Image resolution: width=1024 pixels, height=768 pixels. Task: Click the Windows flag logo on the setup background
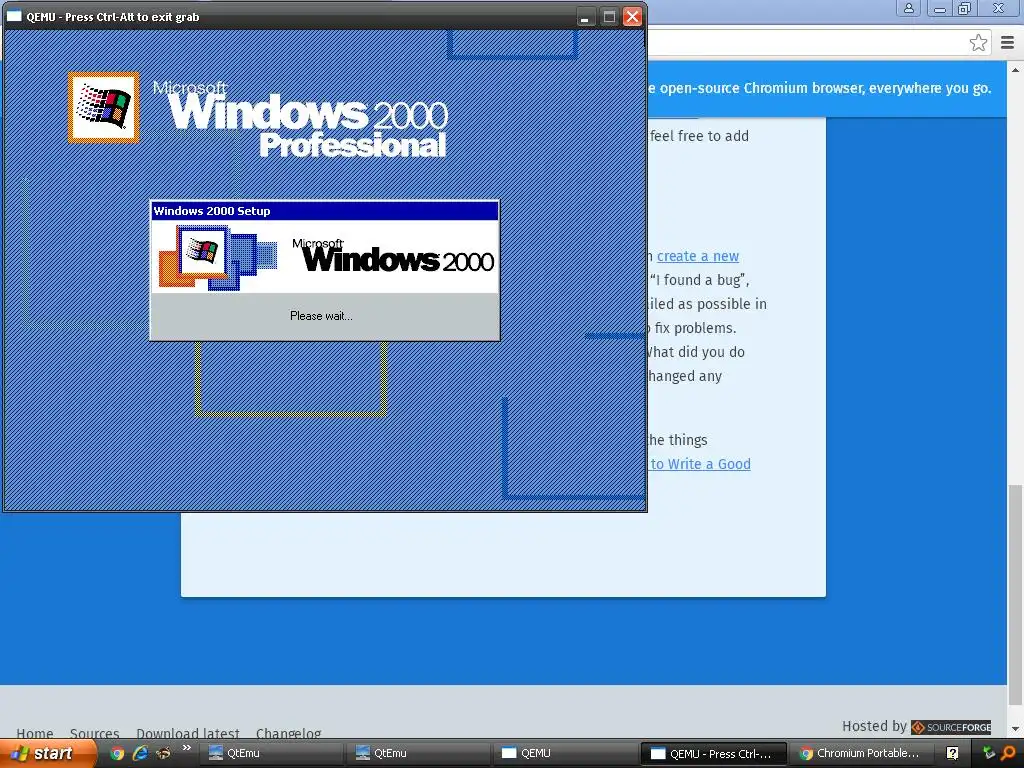pos(103,107)
